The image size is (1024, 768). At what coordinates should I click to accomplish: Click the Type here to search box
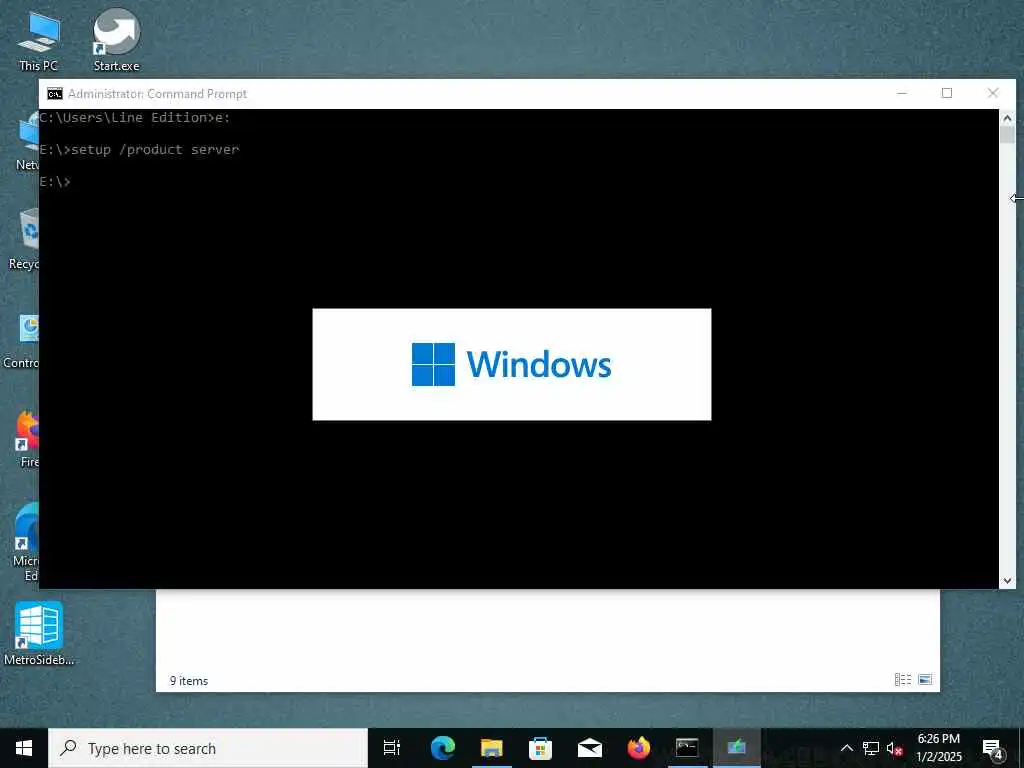(208, 748)
